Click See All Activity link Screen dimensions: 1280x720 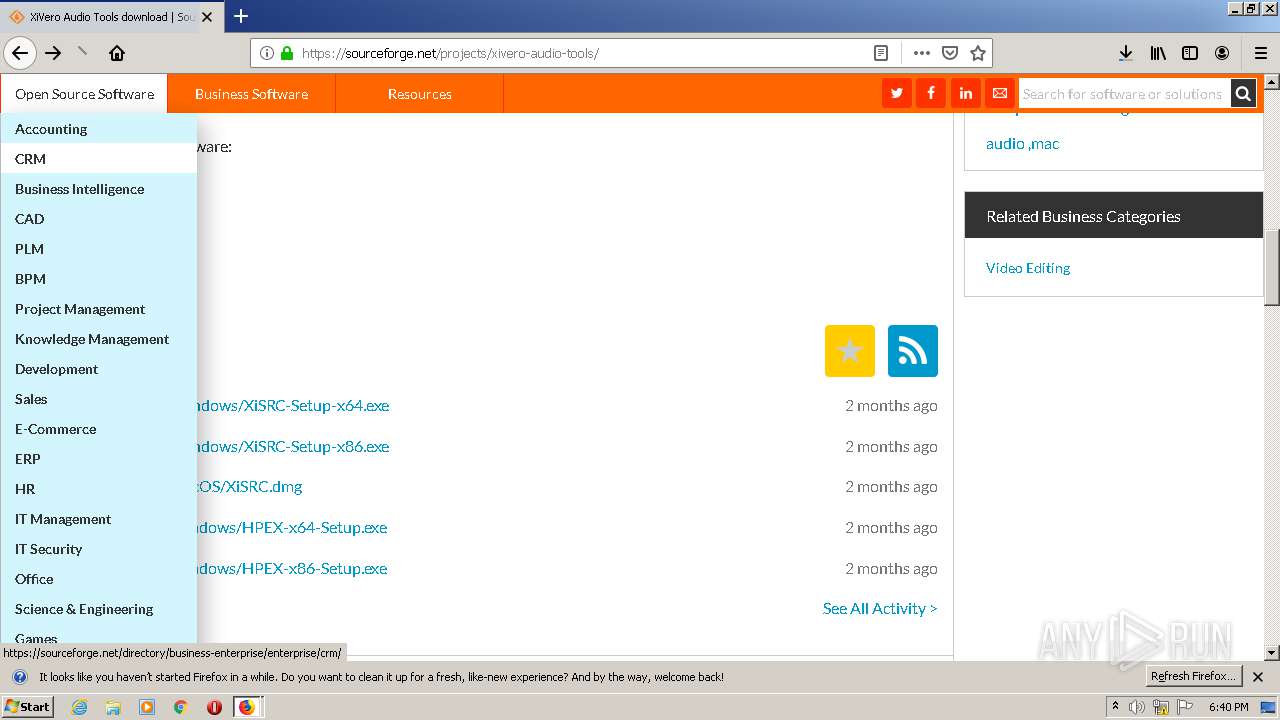(x=880, y=608)
